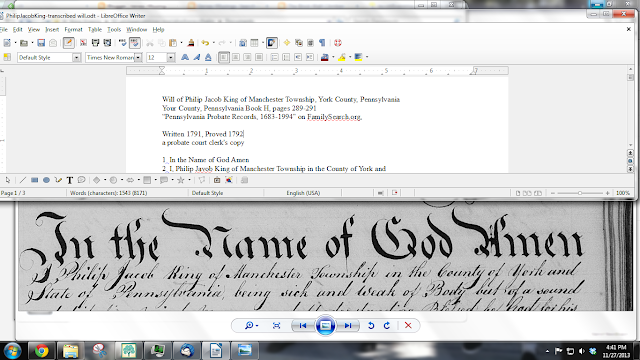Click the photo viewer slideshow play button
640x360 pixels.
pos(325,325)
